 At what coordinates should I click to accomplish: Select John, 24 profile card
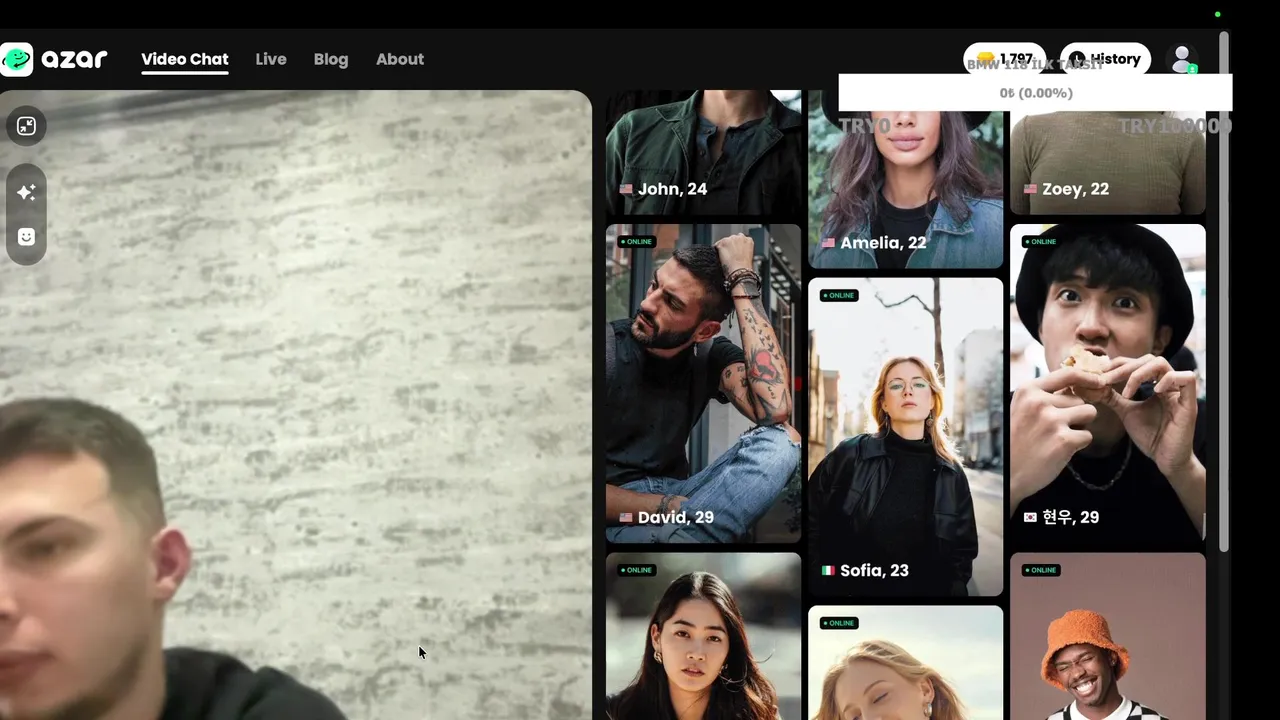click(x=703, y=152)
